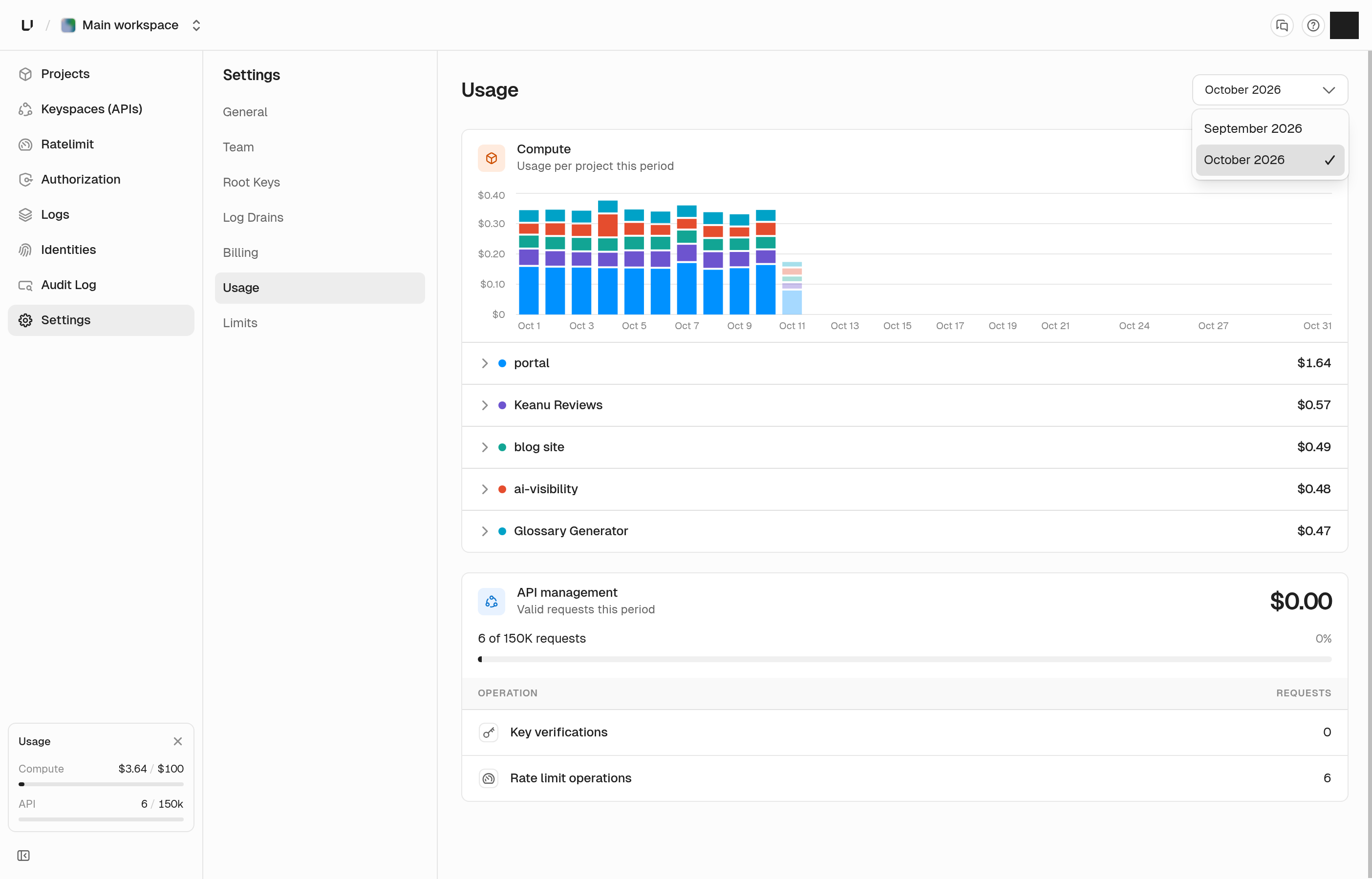Go to Root Keys settings
The width and height of the screenshot is (1372, 879).
(x=320, y=182)
